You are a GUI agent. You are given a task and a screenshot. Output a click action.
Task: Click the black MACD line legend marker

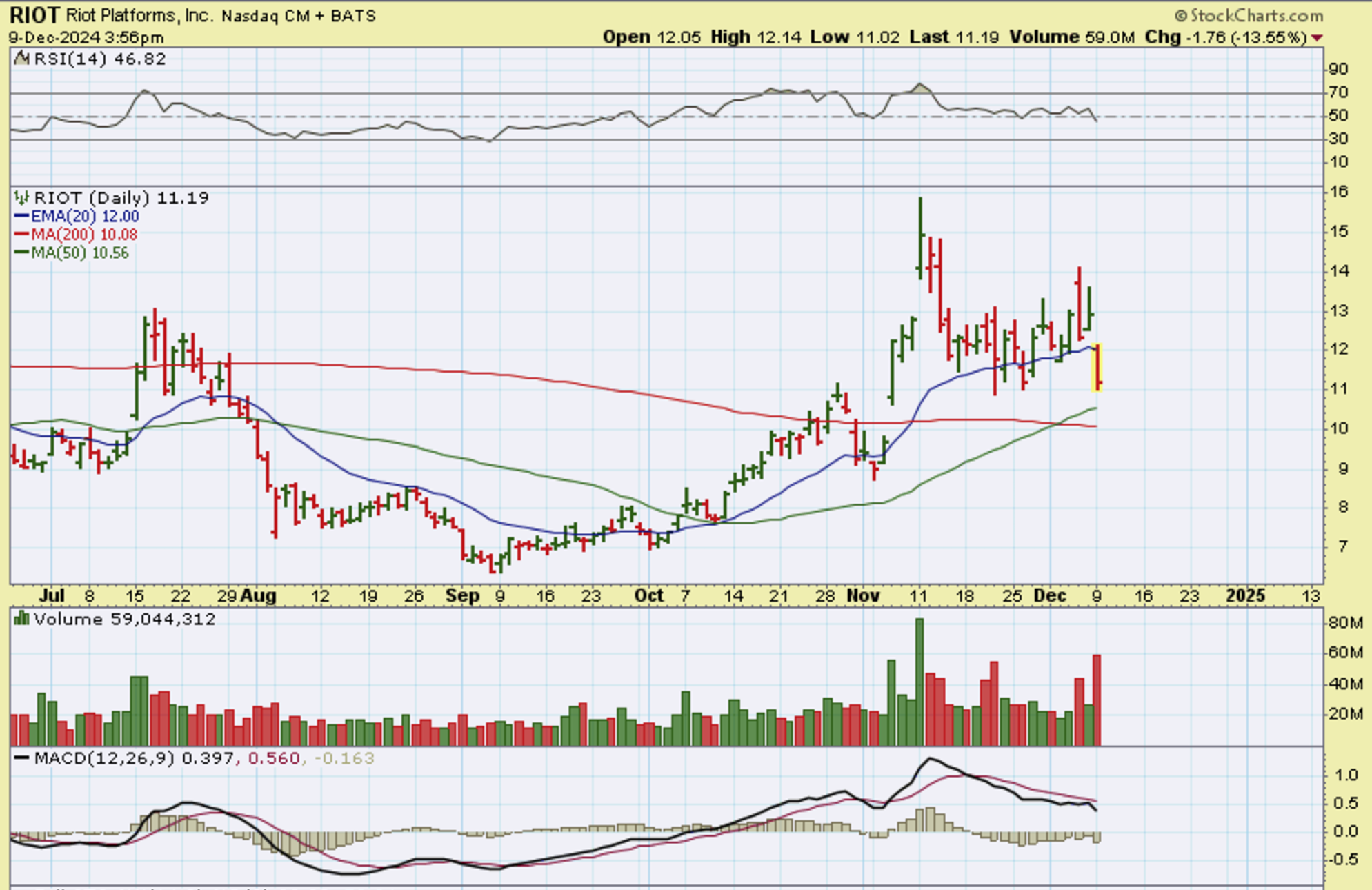point(21,758)
